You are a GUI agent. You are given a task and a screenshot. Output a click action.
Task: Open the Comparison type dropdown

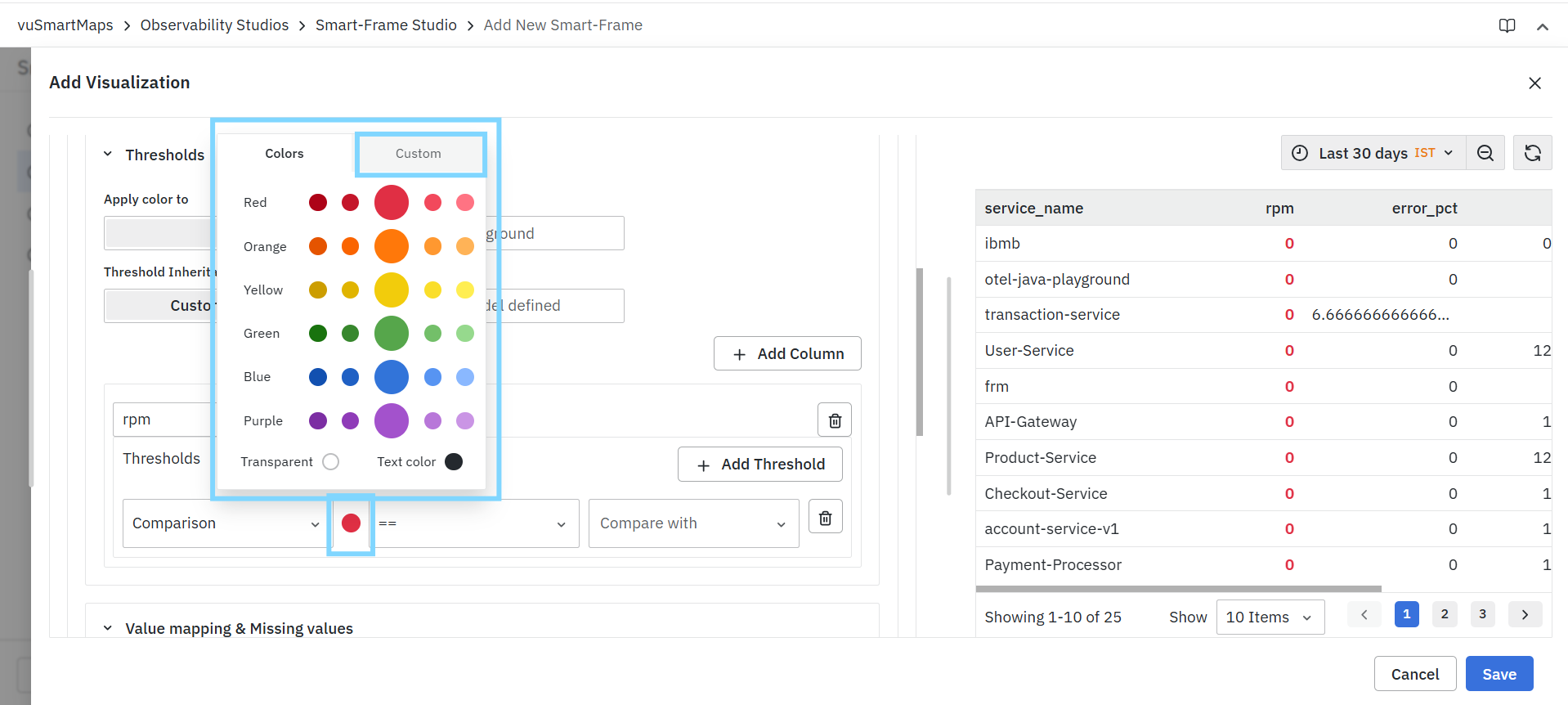225,523
